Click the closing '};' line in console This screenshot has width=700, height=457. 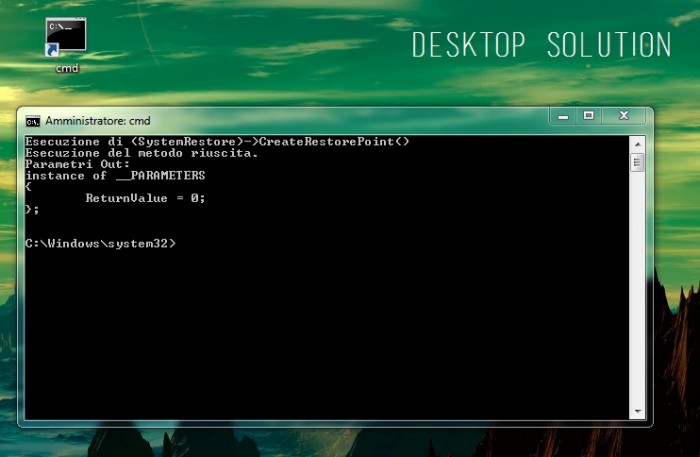pyautogui.click(x=32, y=209)
